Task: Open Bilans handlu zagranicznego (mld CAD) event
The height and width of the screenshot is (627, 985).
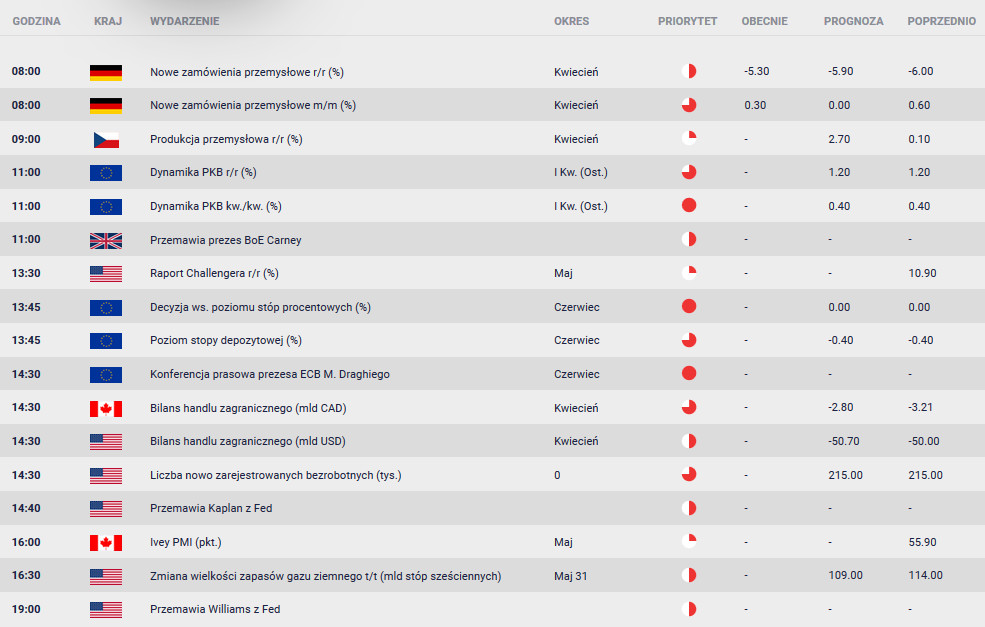Action: 248,408
